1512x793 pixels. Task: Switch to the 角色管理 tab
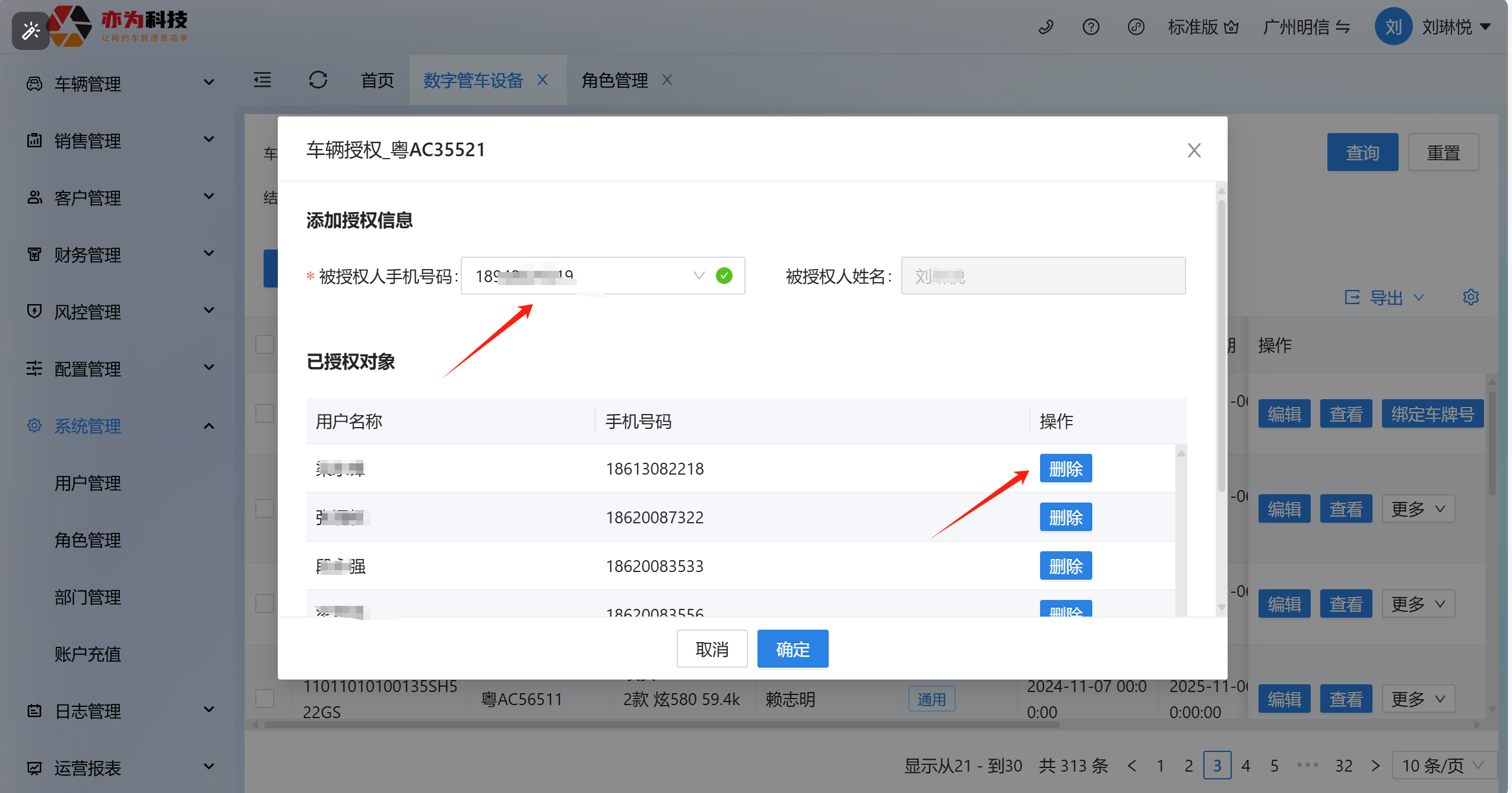(x=614, y=80)
